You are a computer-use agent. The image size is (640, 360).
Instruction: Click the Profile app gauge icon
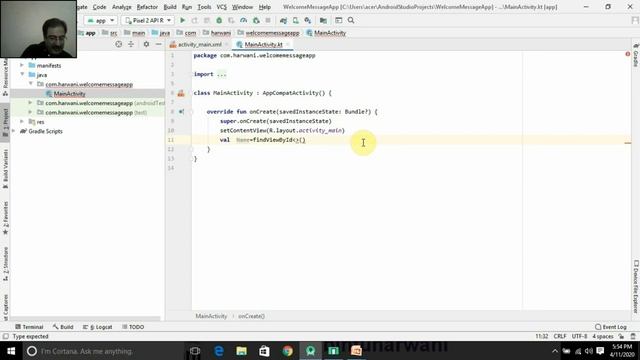(244, 20)
